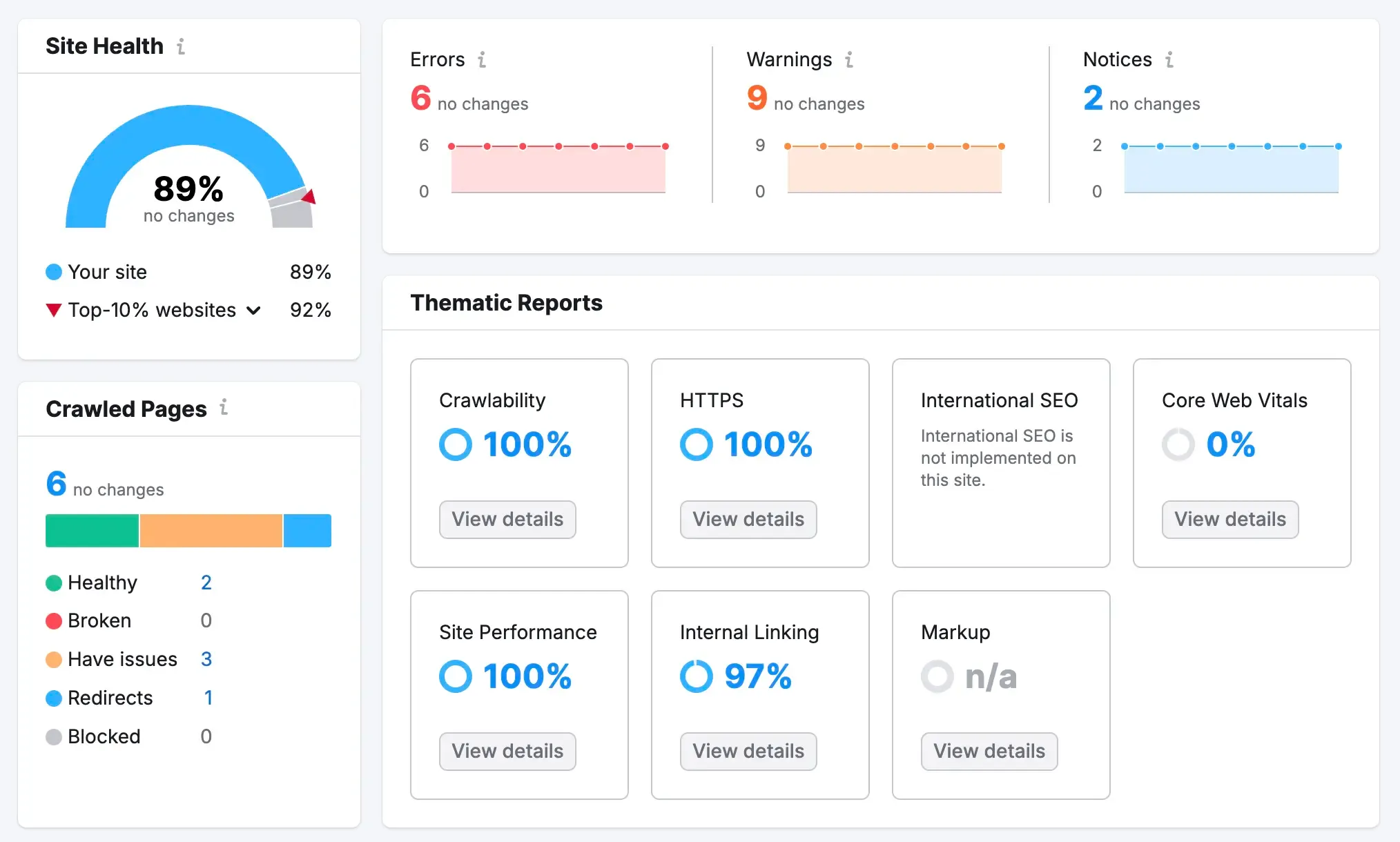Viewport: 1400px width, 842px height.
Task: Click the Internal Linking progress ring icon
Action: tap(696, 676)
